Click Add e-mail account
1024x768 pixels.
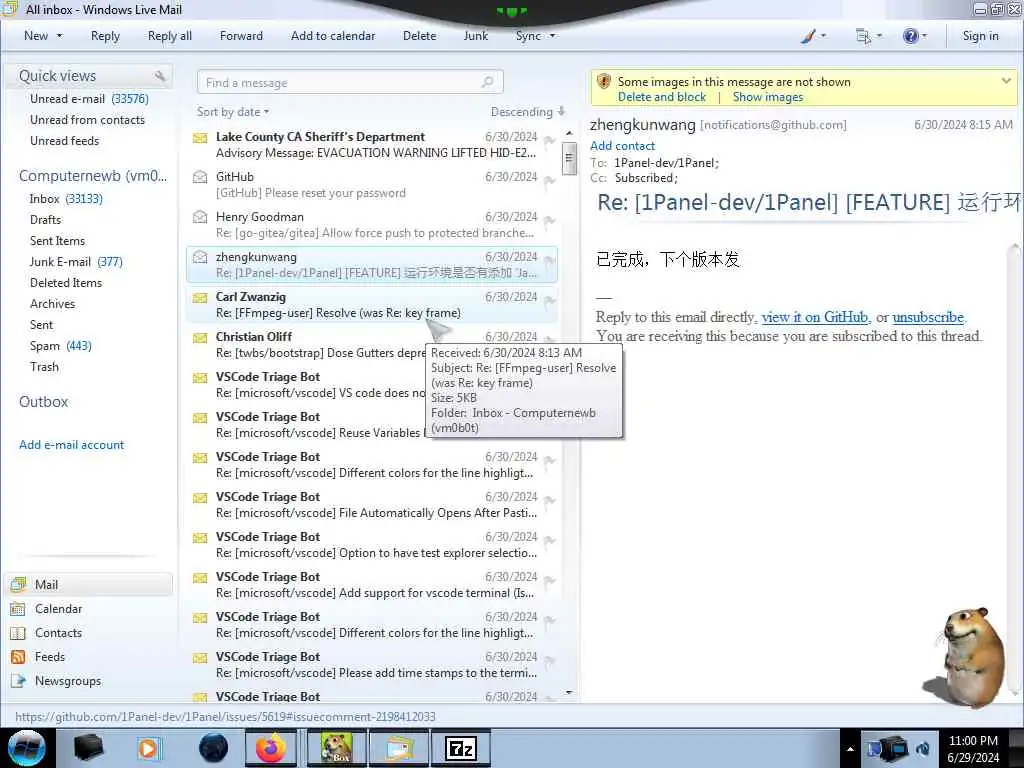(71, 445)
